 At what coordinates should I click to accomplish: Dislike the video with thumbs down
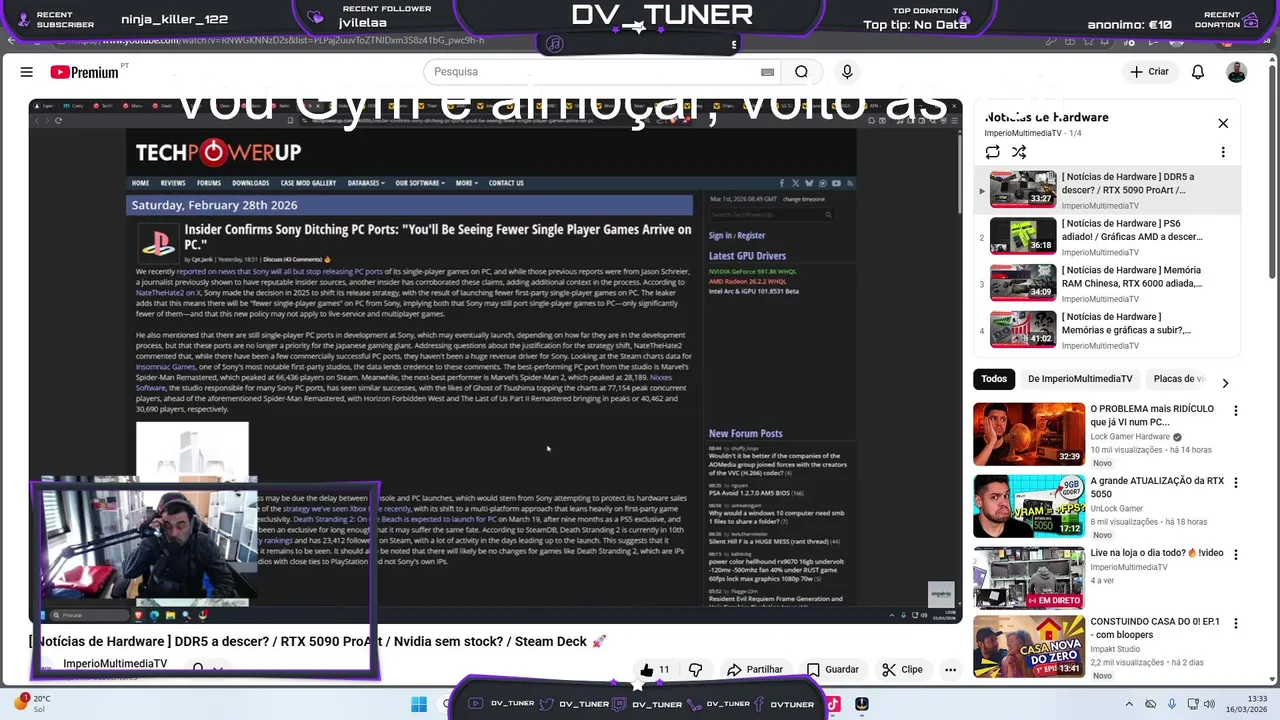tap(695, 670)
